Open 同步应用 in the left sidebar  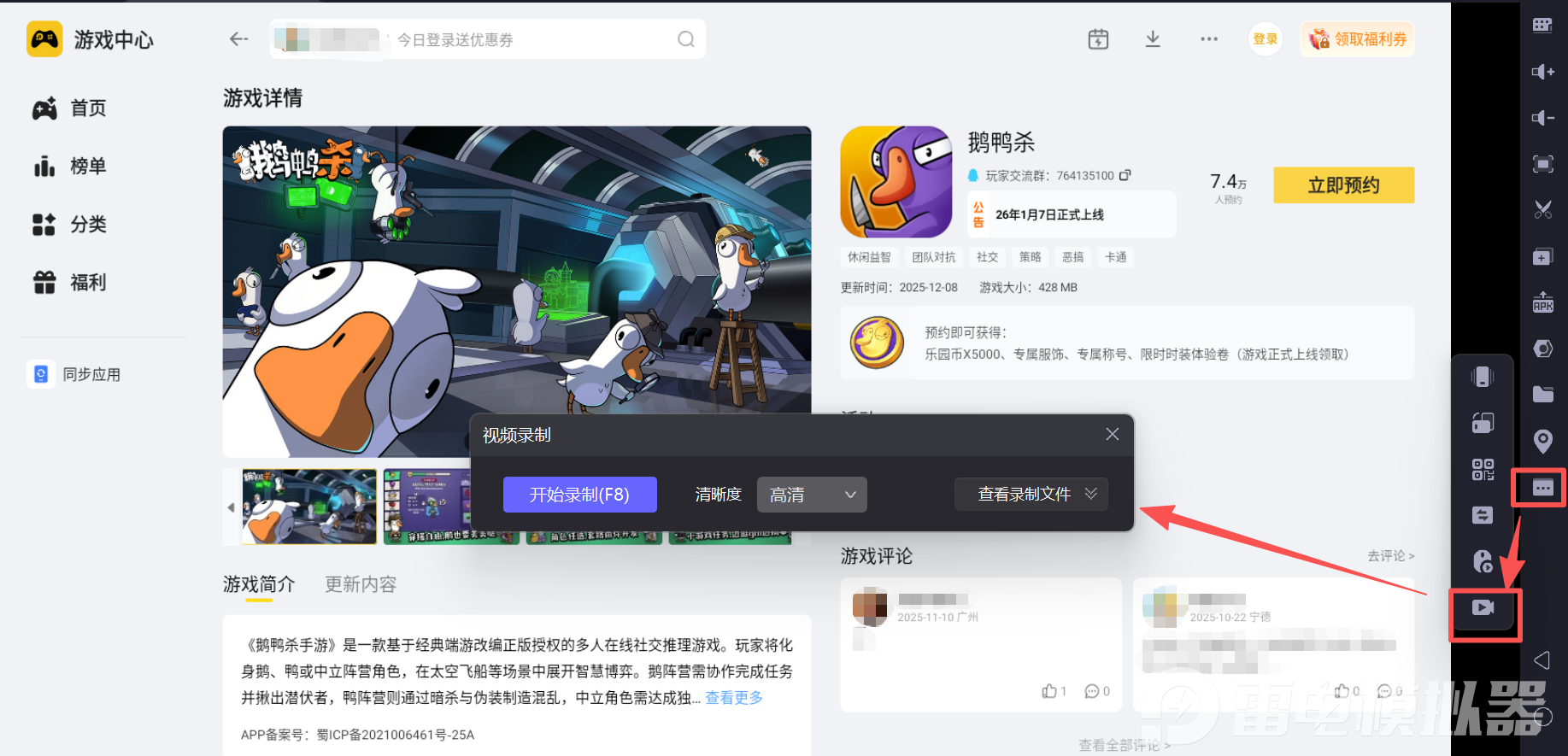[x=75, y=374]
